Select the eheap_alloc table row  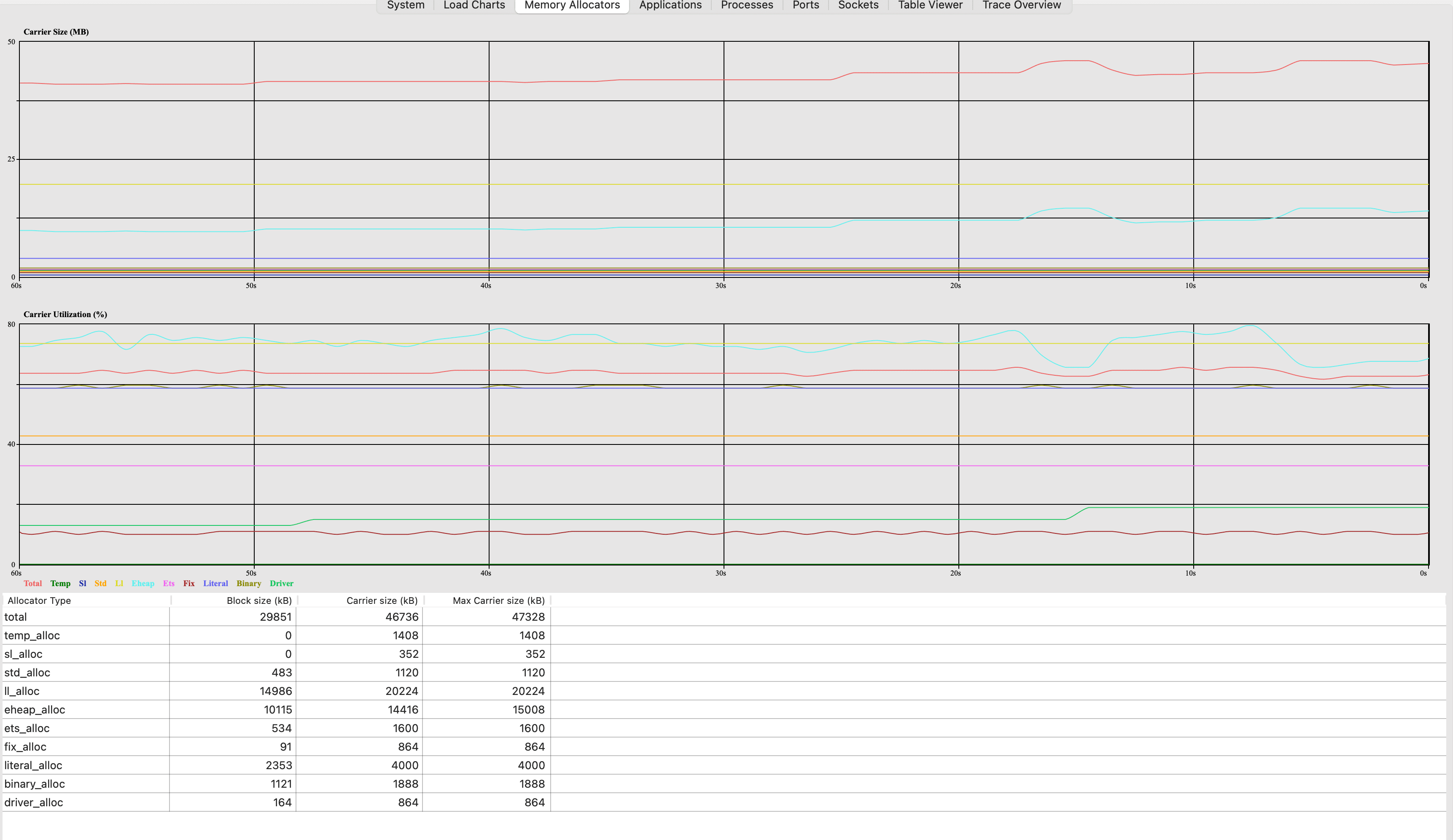pos(35,710)
